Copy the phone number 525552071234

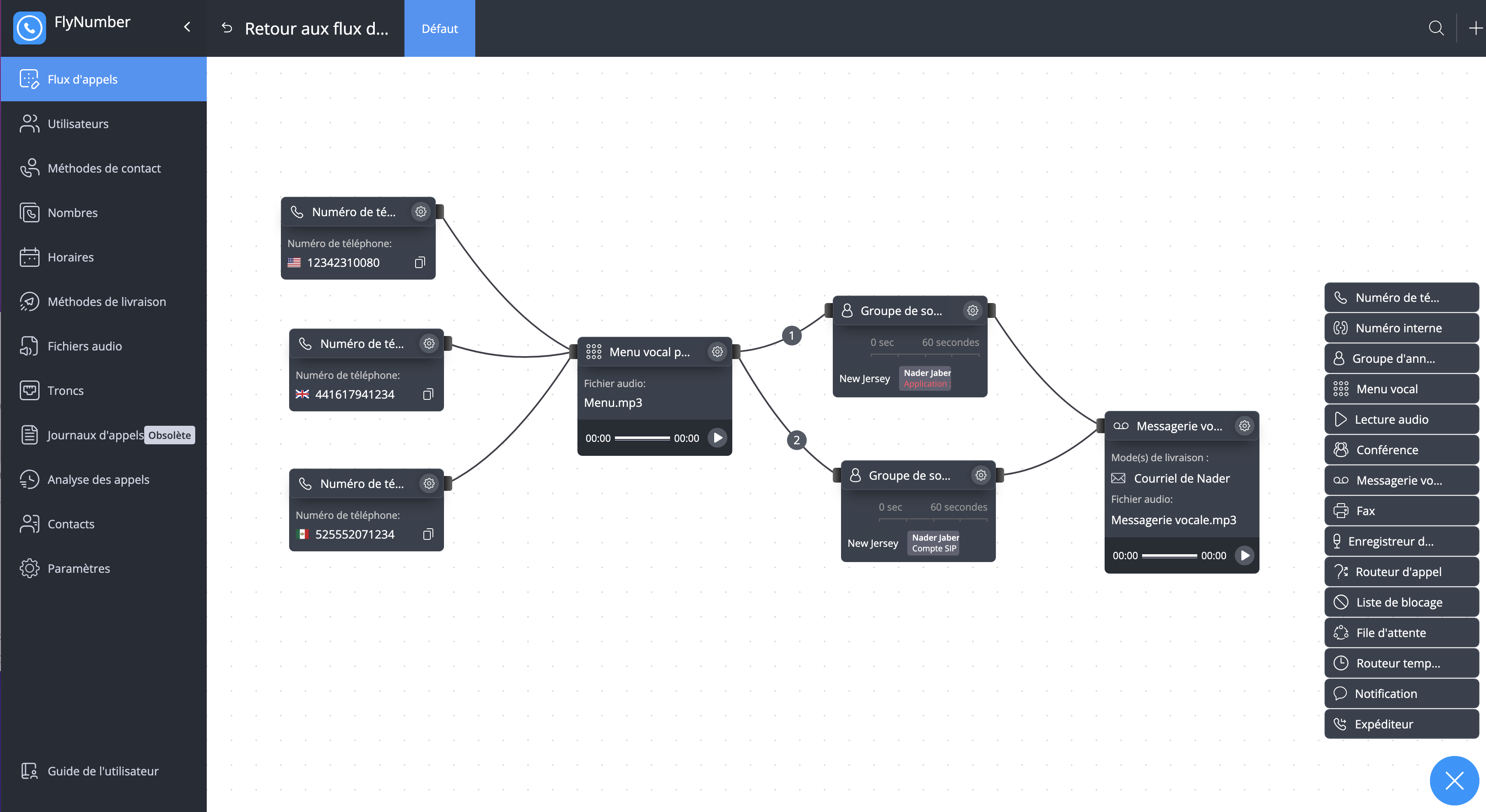tap(428, 534)
